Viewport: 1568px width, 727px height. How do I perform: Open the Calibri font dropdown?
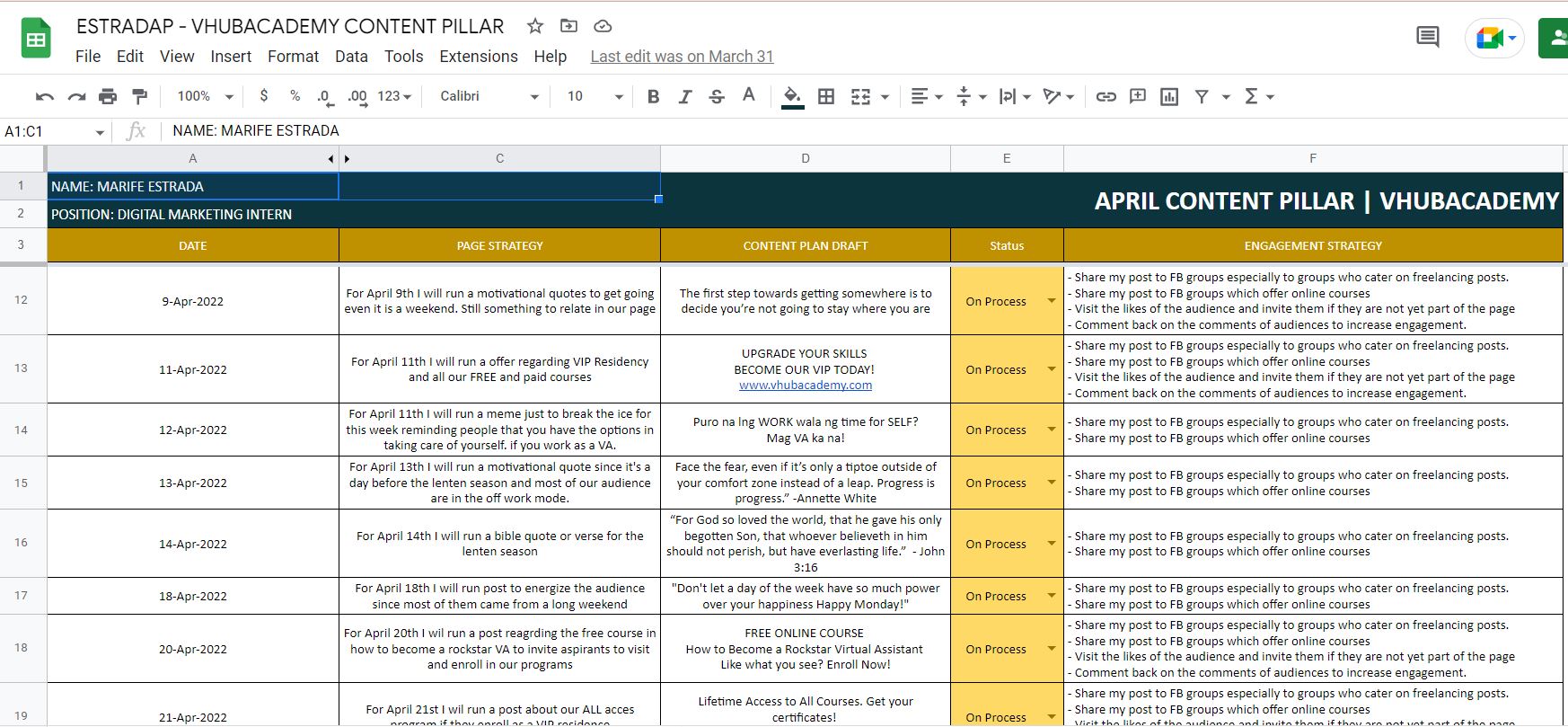coord(489,96)
